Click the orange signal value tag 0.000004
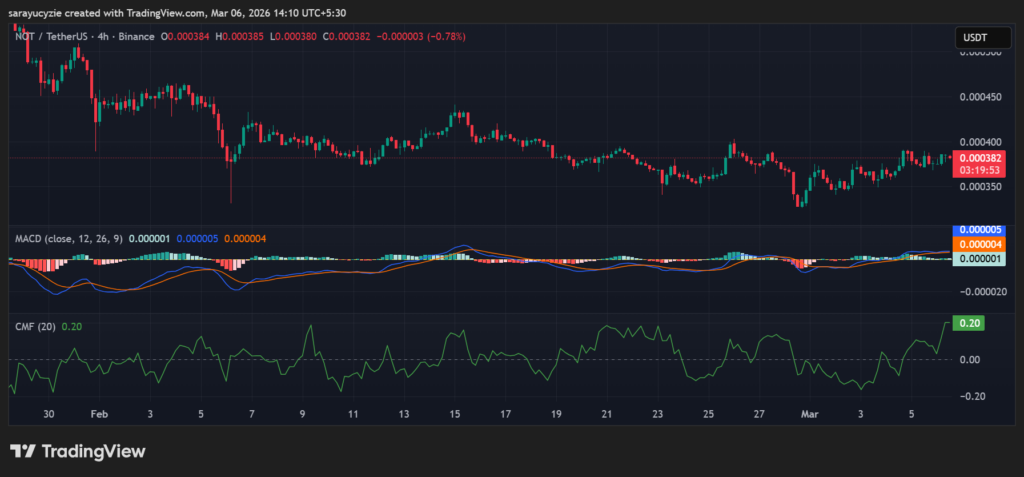Screen dimensions: 1024x477 click(975, 244)
